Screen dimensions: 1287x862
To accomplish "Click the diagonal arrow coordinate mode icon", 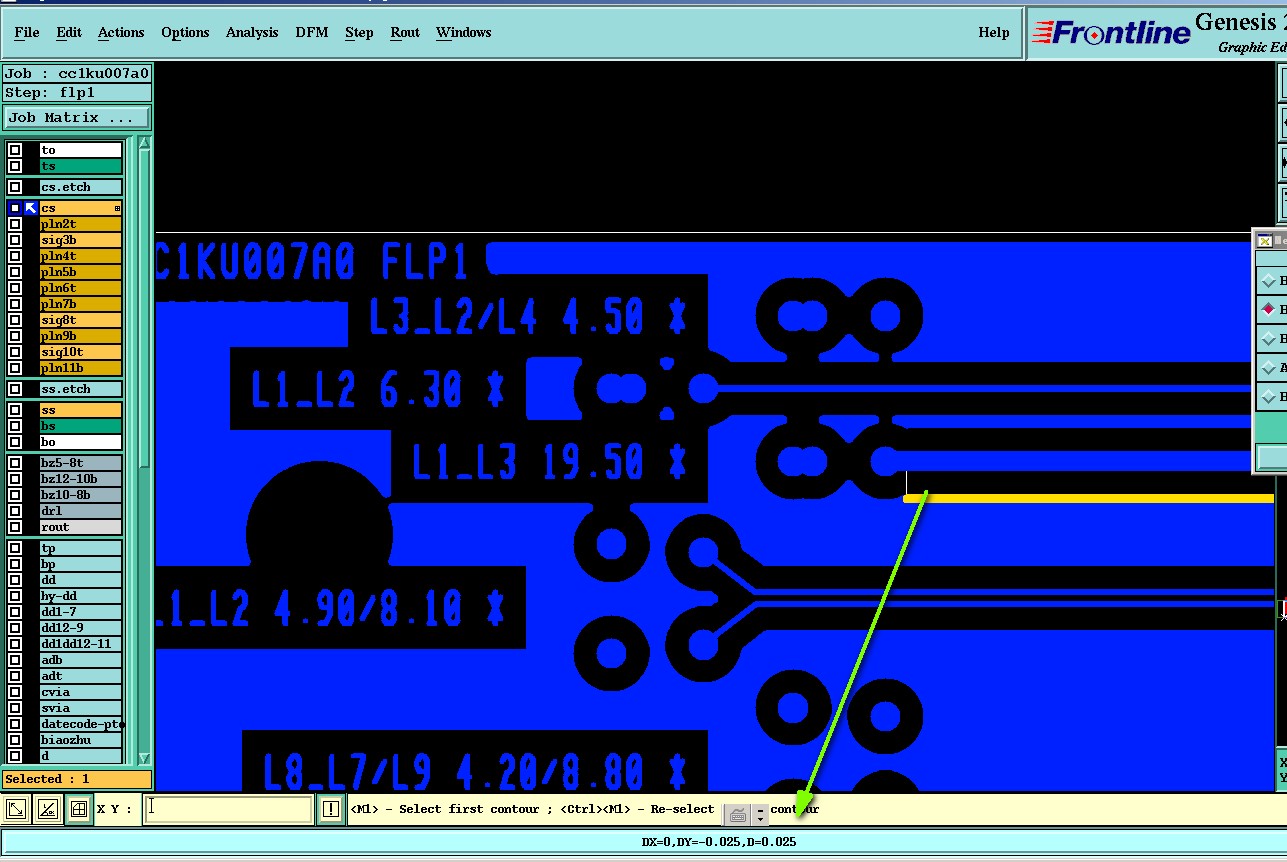I will tap(16, 809).
